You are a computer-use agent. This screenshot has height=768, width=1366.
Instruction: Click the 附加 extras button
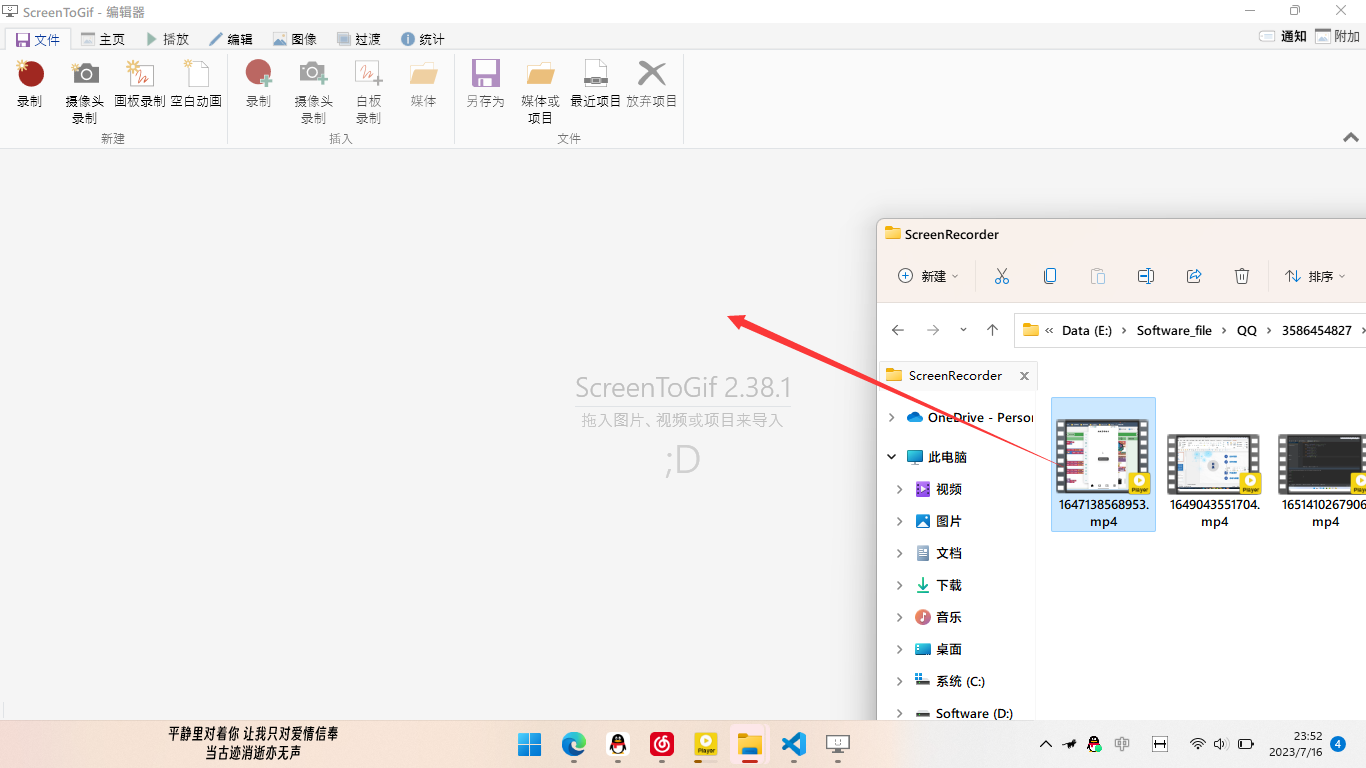pos(1337,36)
